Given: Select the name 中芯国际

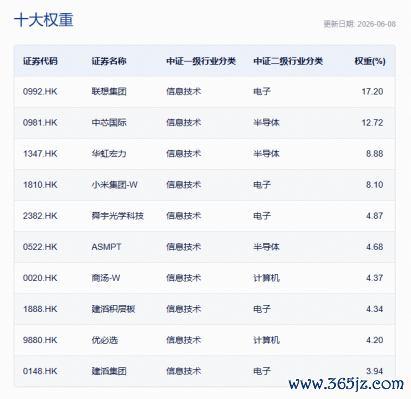Looking at the screenshot, I should [109, 123].
